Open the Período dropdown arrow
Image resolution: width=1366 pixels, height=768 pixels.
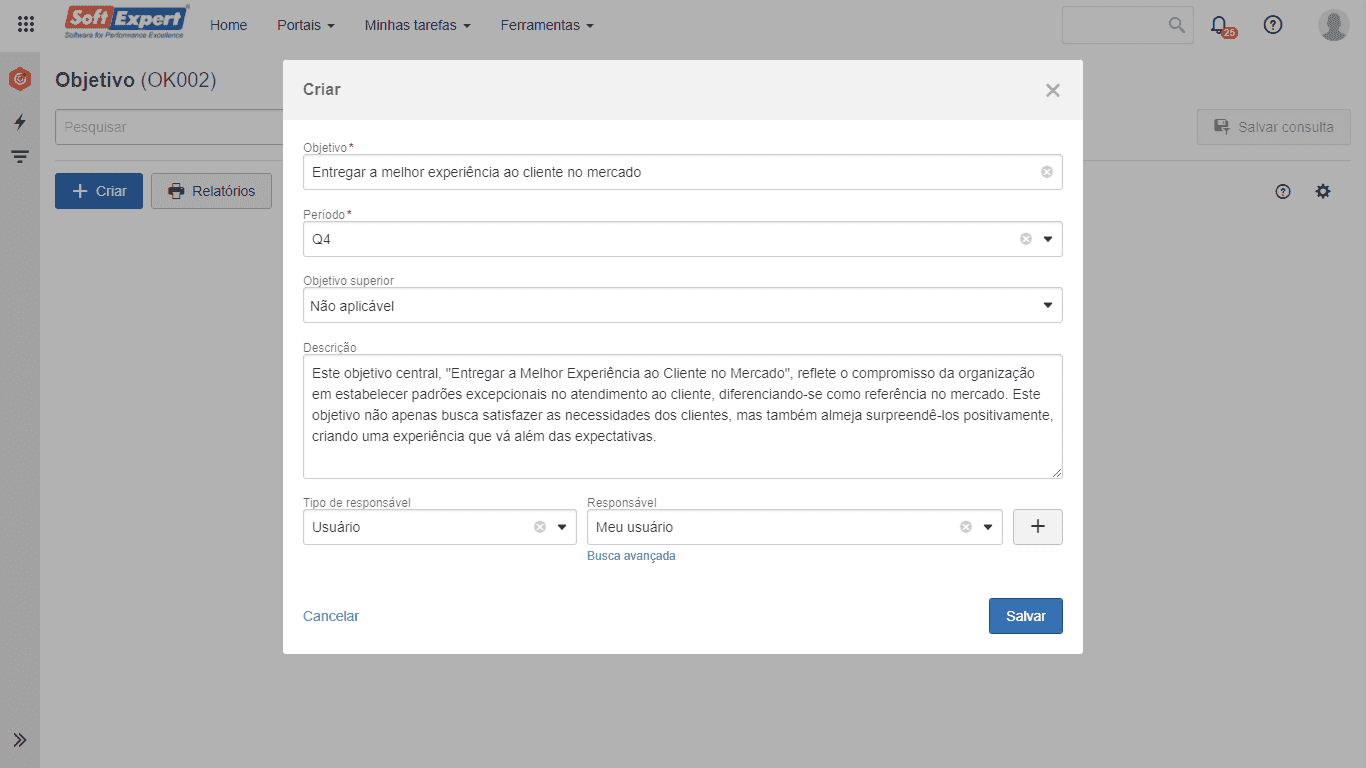(x=1048, y=239)
